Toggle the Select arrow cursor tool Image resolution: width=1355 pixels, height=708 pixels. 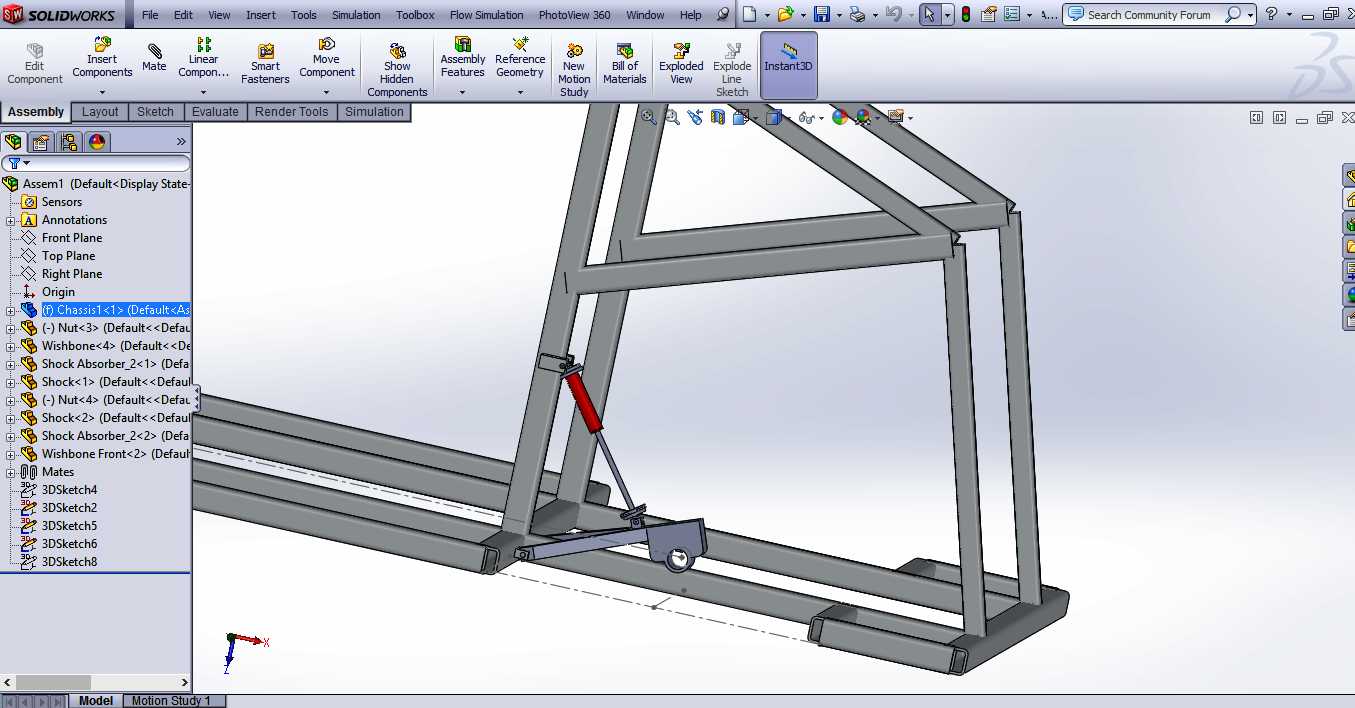[x=929, y=14]
